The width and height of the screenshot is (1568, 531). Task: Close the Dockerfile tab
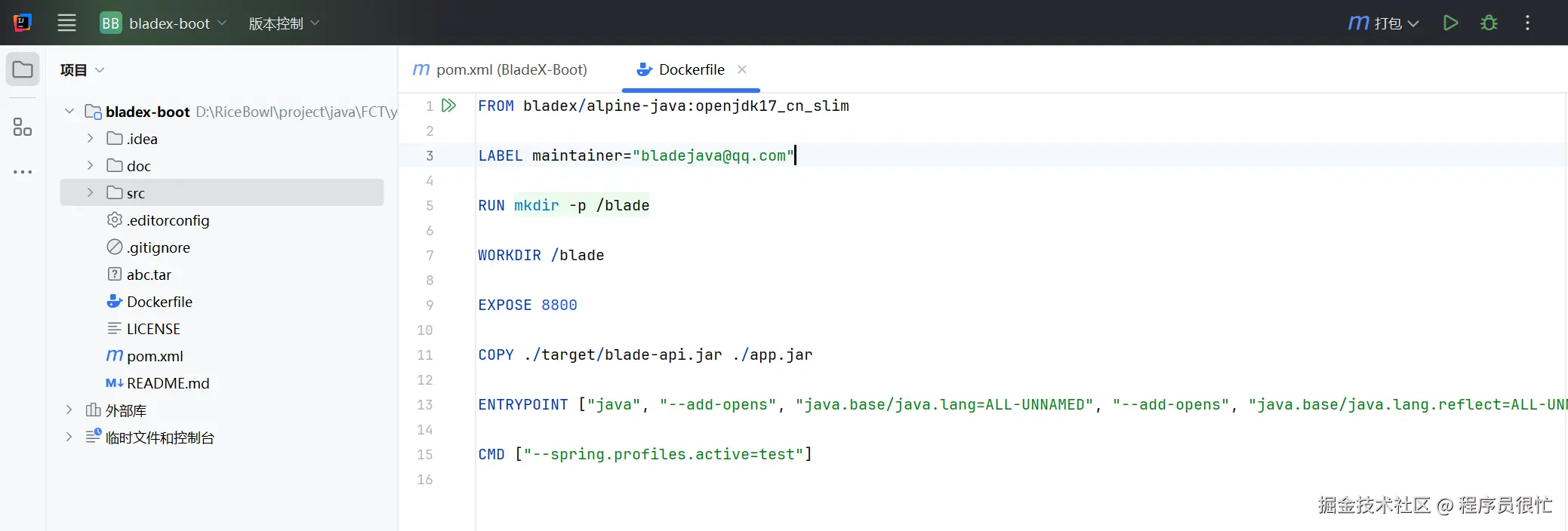pos(742,69)
